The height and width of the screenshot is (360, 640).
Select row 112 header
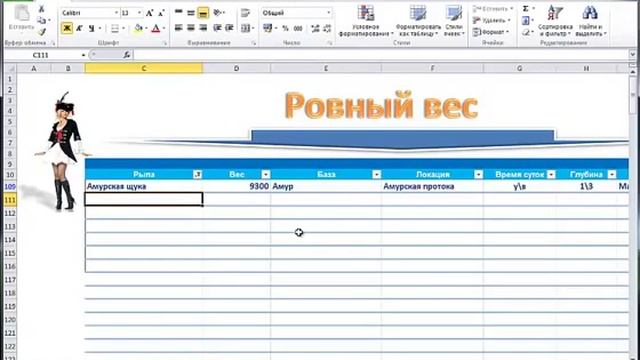coord(10,213)
